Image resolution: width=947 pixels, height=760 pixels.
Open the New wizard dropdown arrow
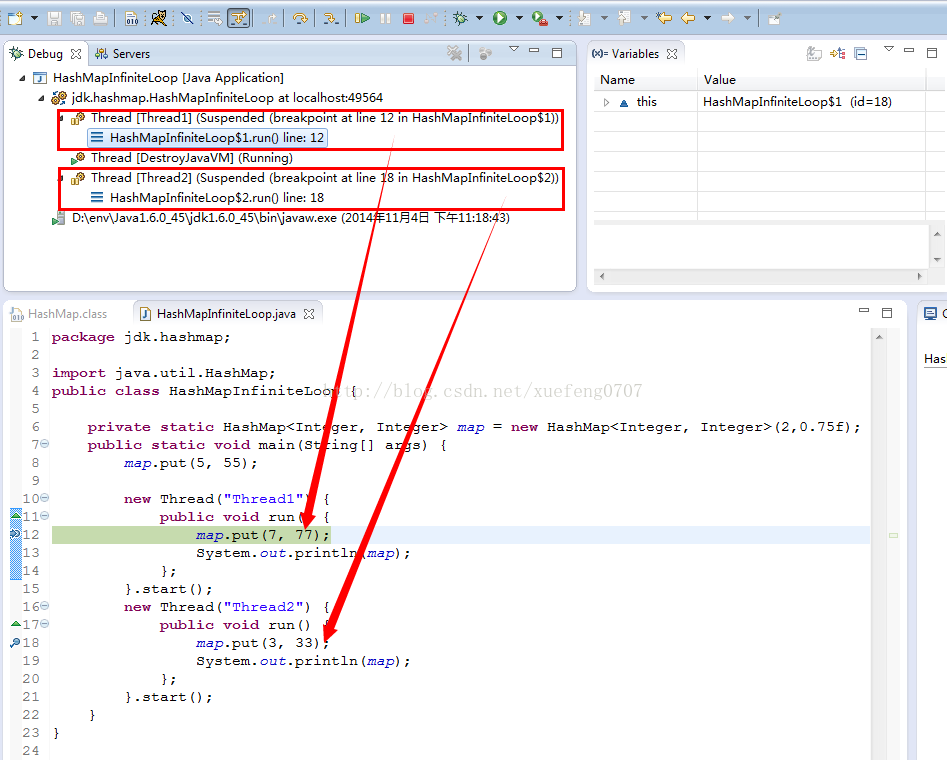(34, 18)
